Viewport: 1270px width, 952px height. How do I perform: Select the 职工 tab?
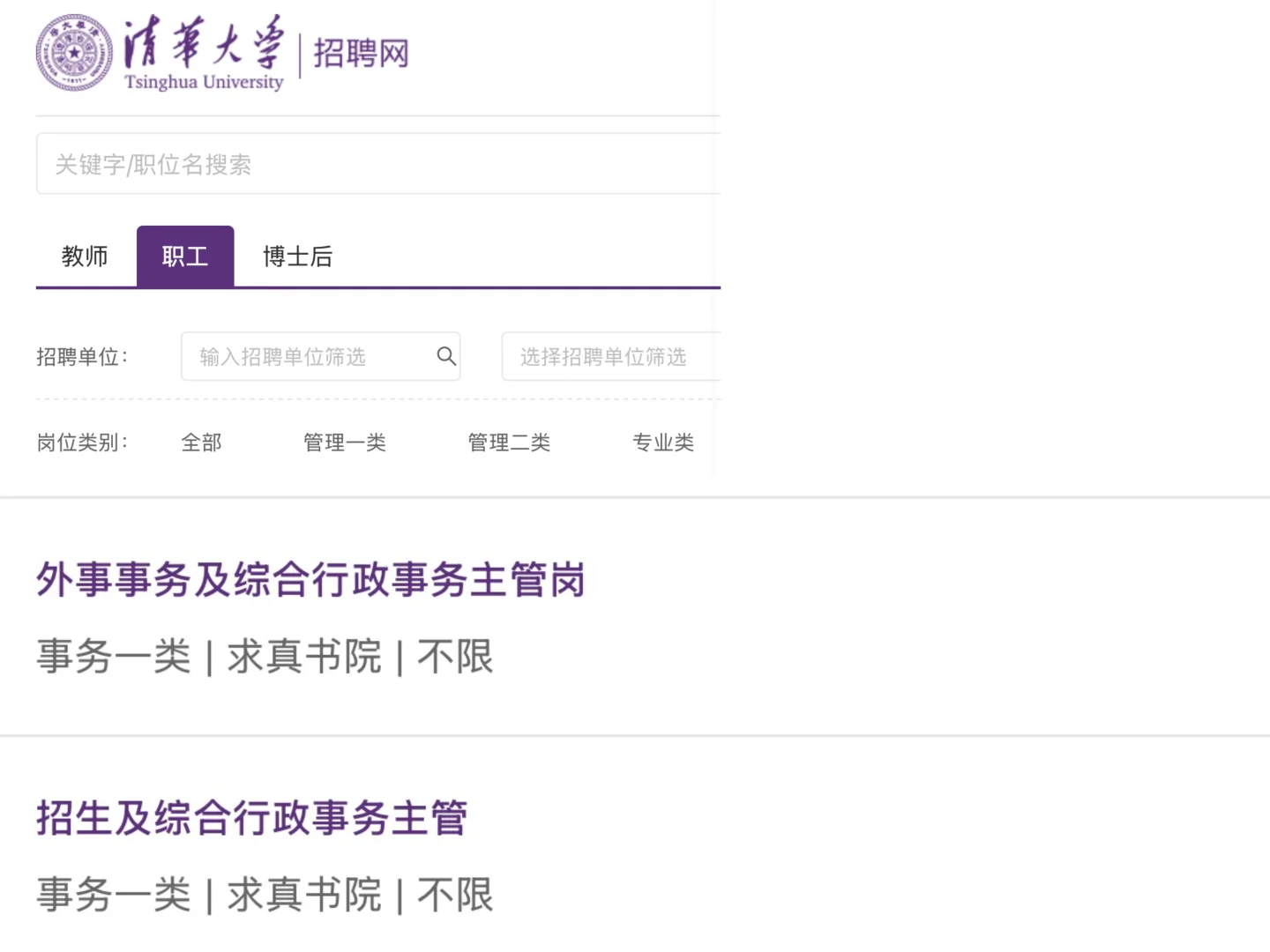[x=185, y=257]
